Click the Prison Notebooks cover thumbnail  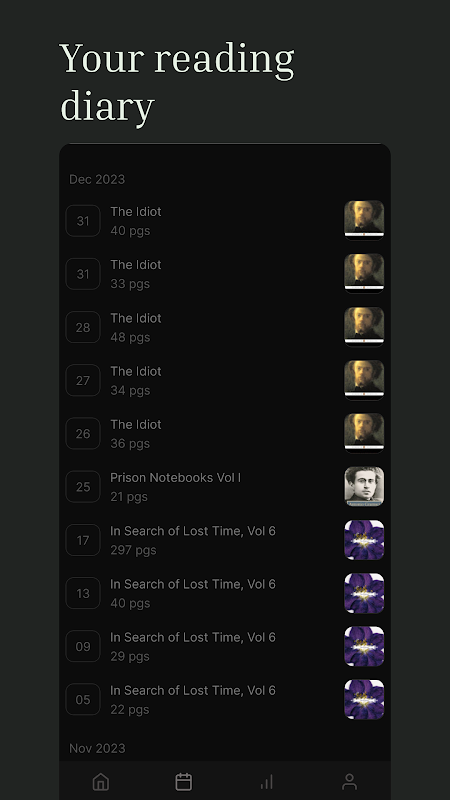364,487
